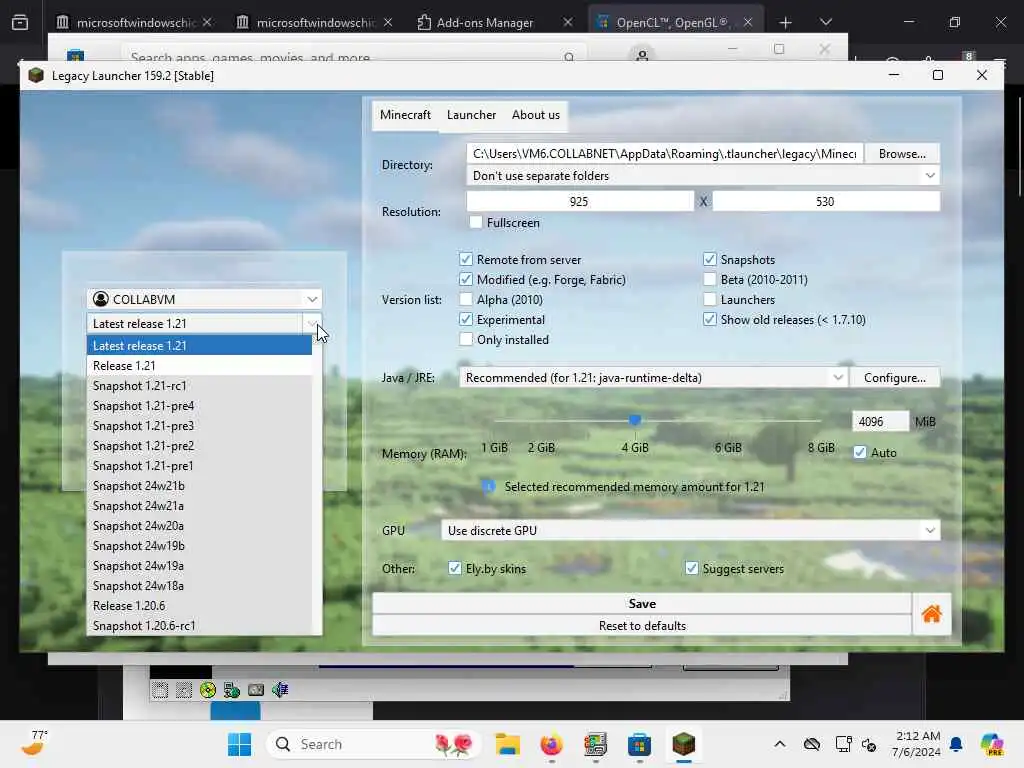This screenshot has width=1024, height=768.
Task: Click the Minecraft launcher taskbar icon
Action: (684, 744)
